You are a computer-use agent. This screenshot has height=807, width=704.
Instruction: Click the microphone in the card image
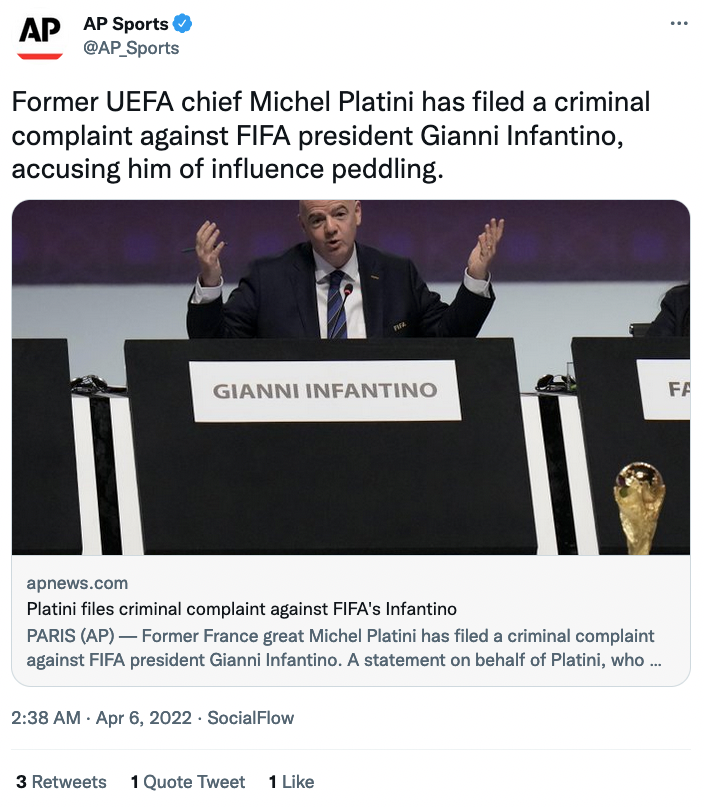(x=347, y=292)
